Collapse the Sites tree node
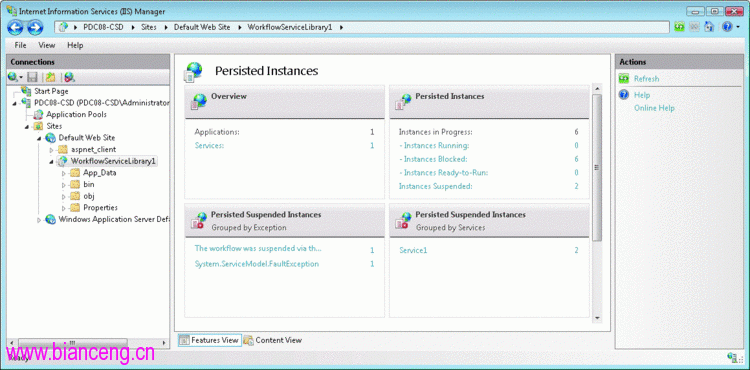This screenshot has width=750, height=370. tap(27, 127)
